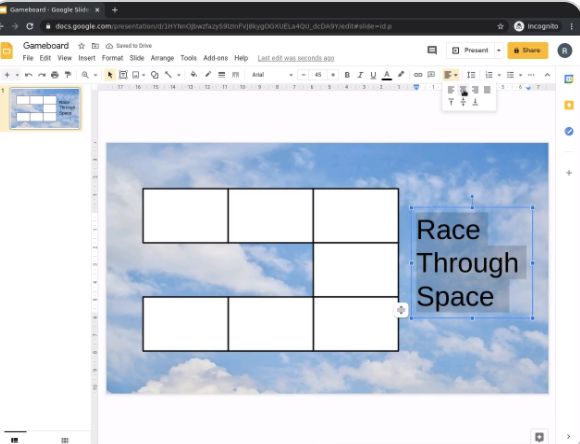580x444 pixels.
Task: Click the insert link icon
Action: click(x=418, y=75)
